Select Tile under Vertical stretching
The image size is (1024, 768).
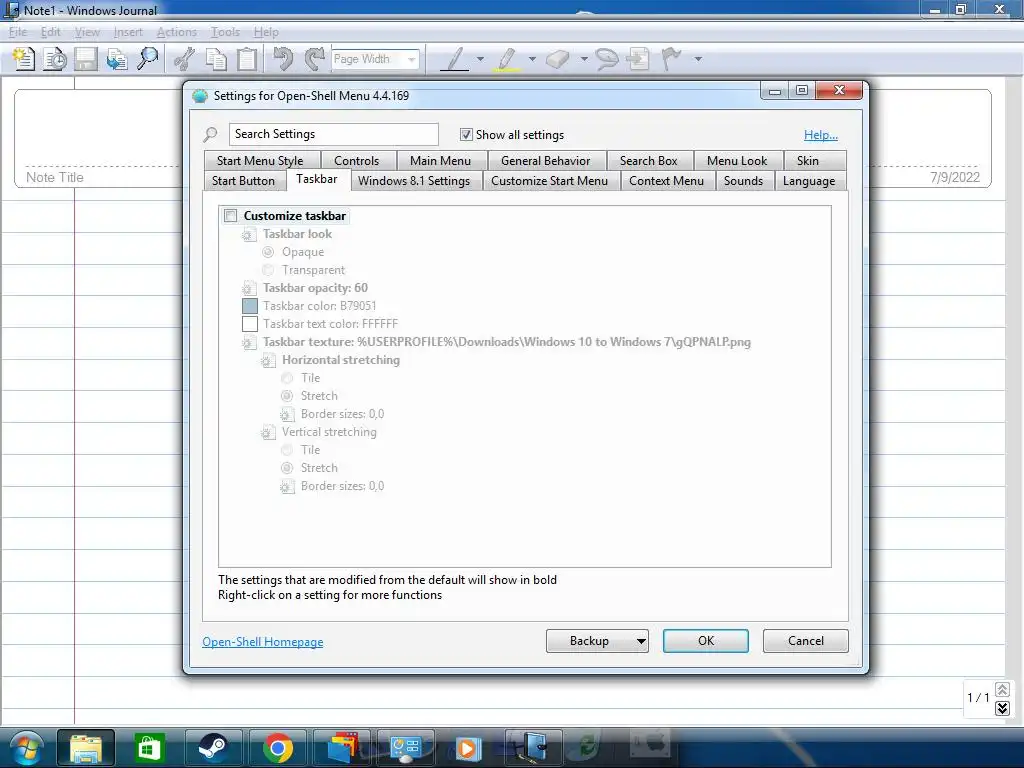(287, 450)
